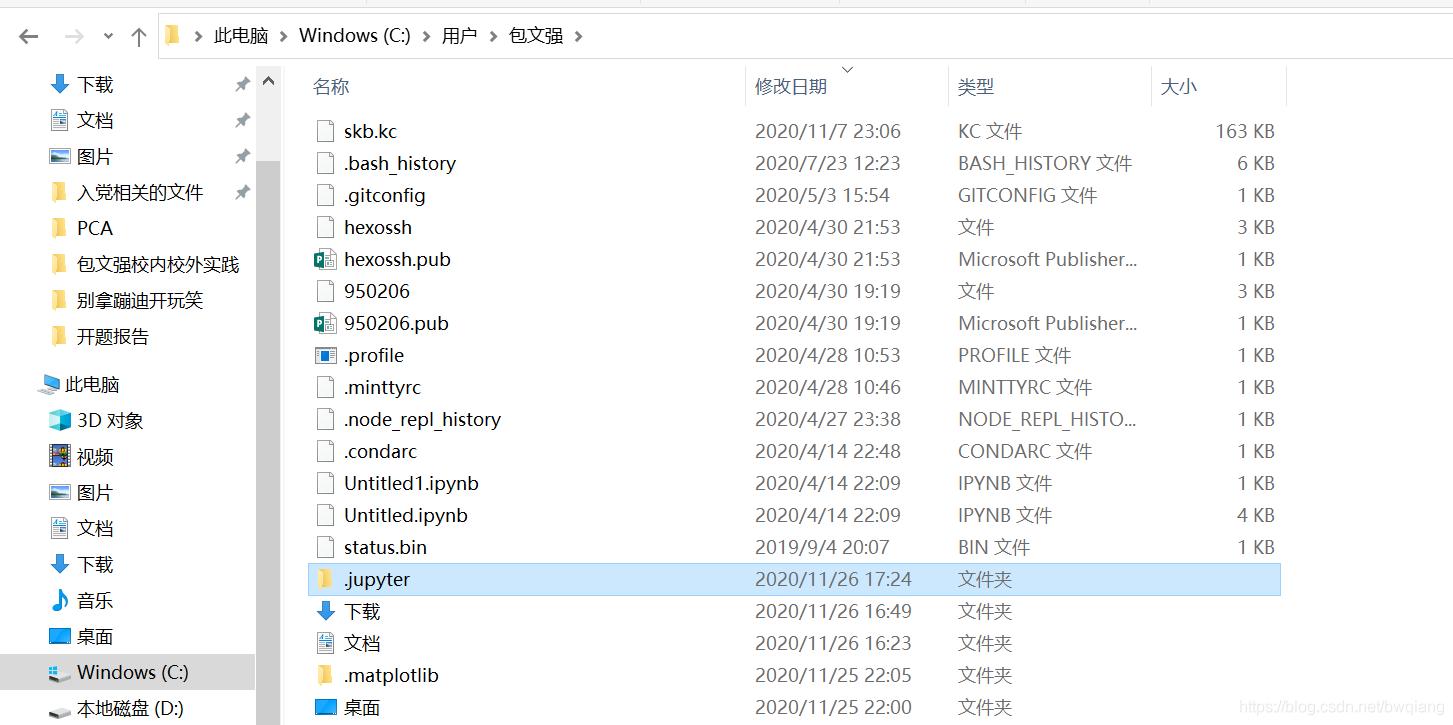Screen dimensions: 1453x725
Task: Select the .bash_history file
Action: [x=400, y=163]
